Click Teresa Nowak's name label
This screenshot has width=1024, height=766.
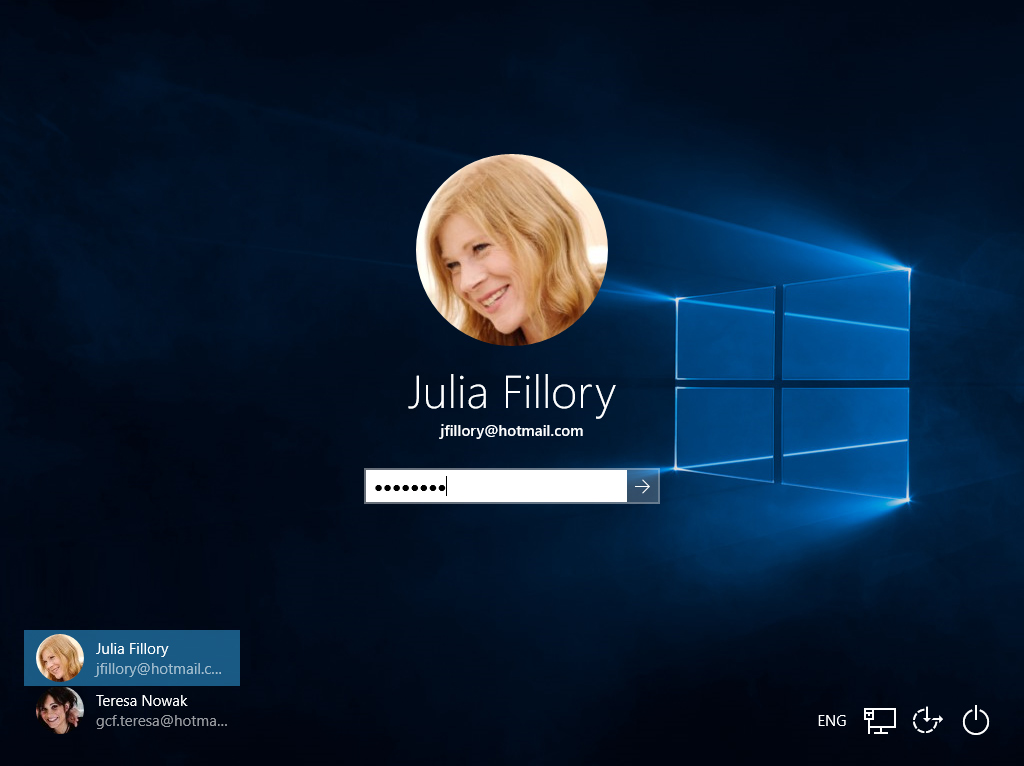pyautogui.click(x=141, y=701)
